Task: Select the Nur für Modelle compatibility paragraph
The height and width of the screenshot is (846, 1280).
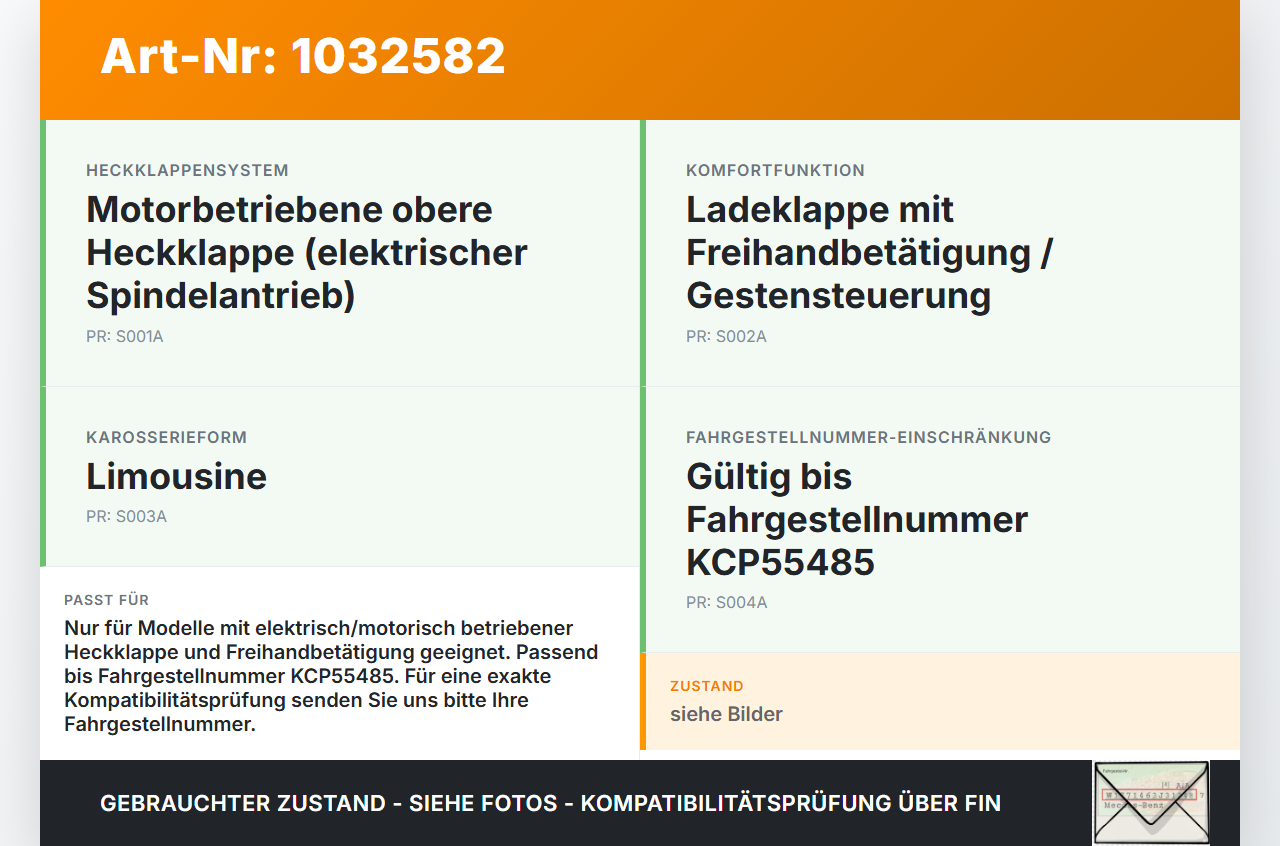Action: pos(331,676)
